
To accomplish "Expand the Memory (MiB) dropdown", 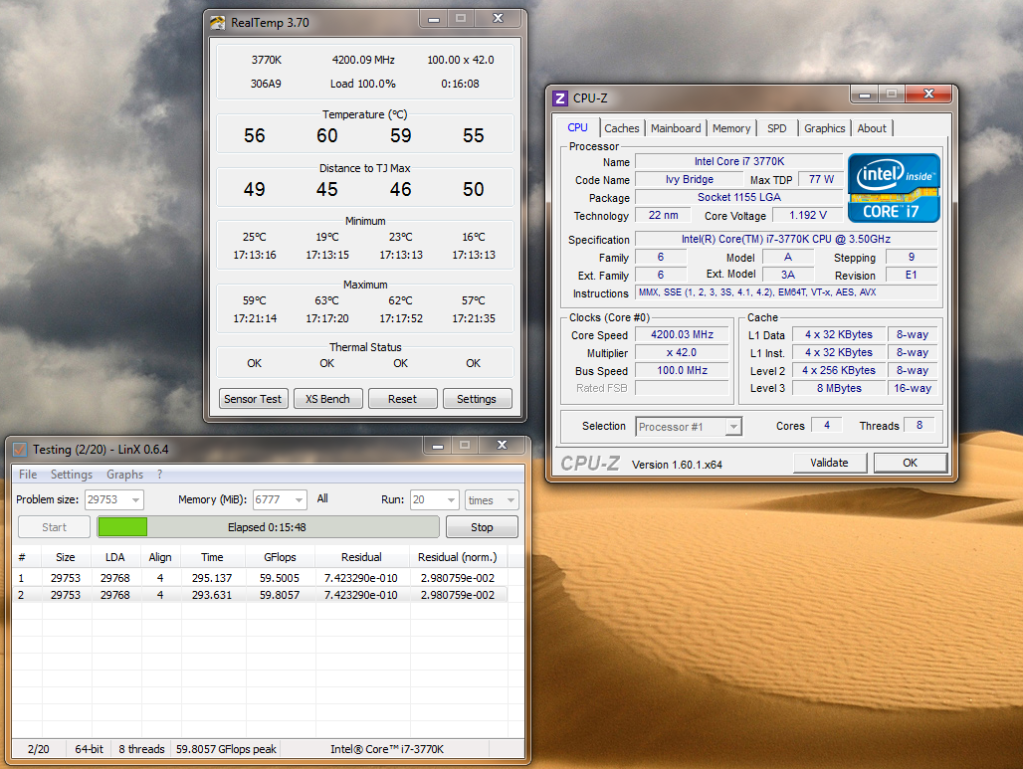I will [299, 500].
